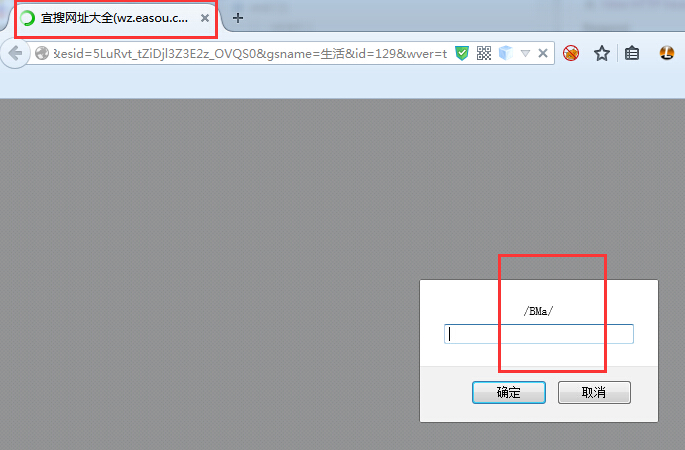This screenshot has height=450, width=685.
Task: Click the orange L extension icon
Action: [667, 53]
